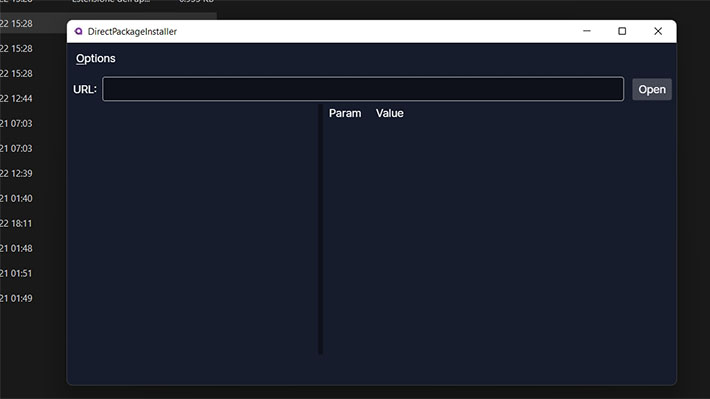Select the Param column header
This screenshot has height=399, width=710.
(x=345, y=113)
